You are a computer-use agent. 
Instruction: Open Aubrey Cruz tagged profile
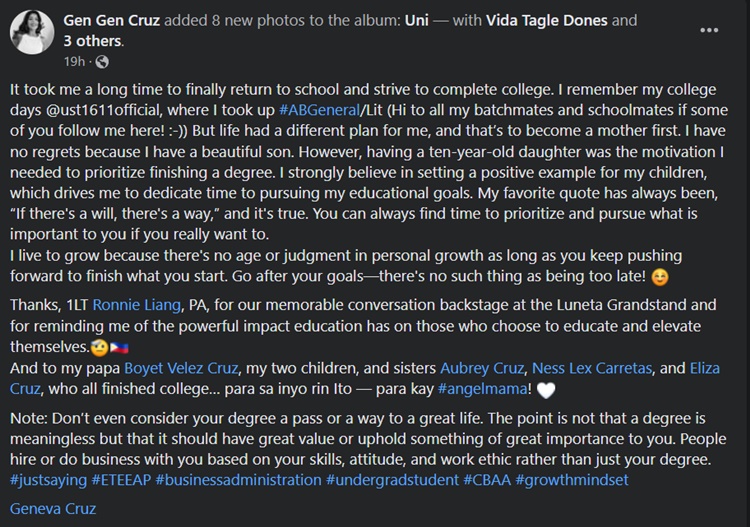click(482, 368)
